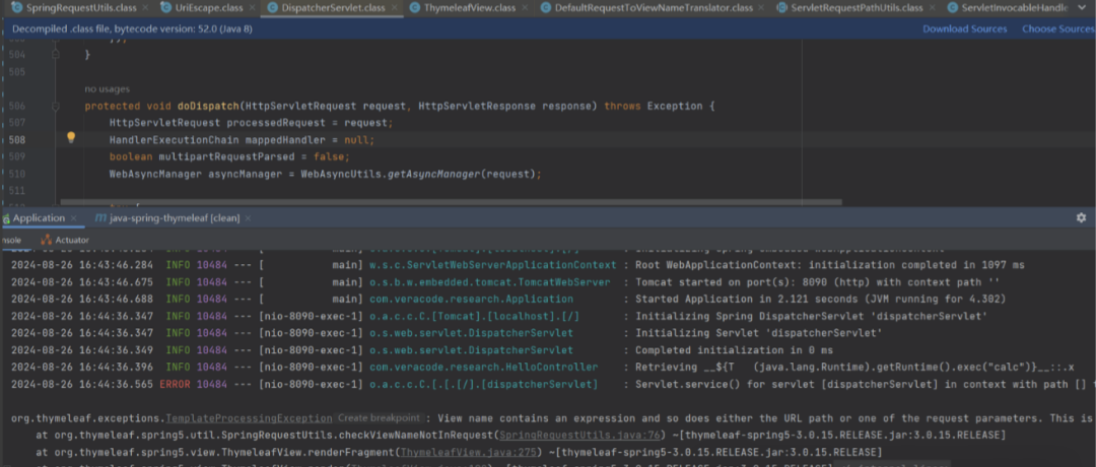Click the Create breakpoint button
The image size is (1096, 467).
click(380, 418)
